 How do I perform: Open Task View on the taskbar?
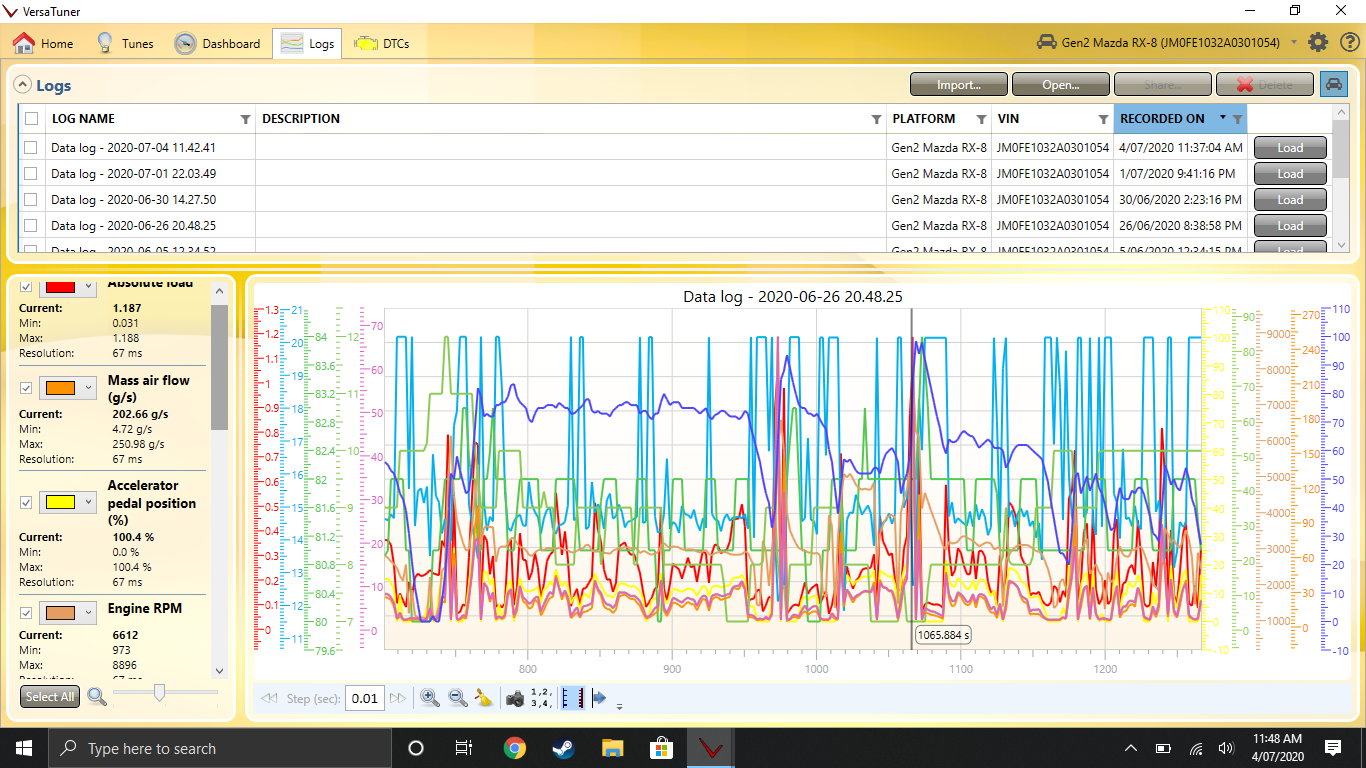464,748
